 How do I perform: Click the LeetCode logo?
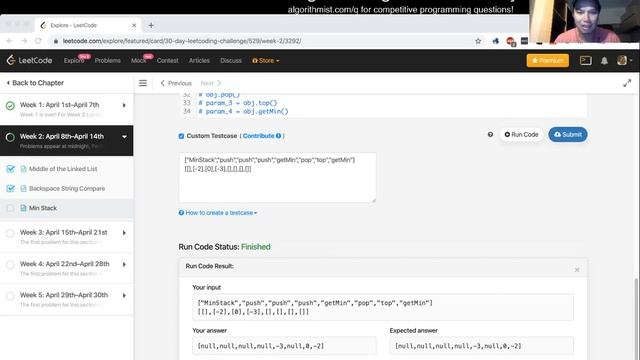29,60
